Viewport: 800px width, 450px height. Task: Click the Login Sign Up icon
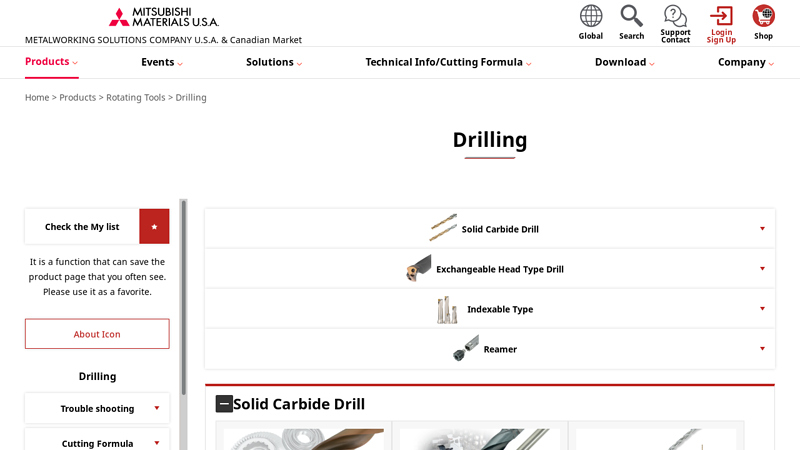coord(721,16)
